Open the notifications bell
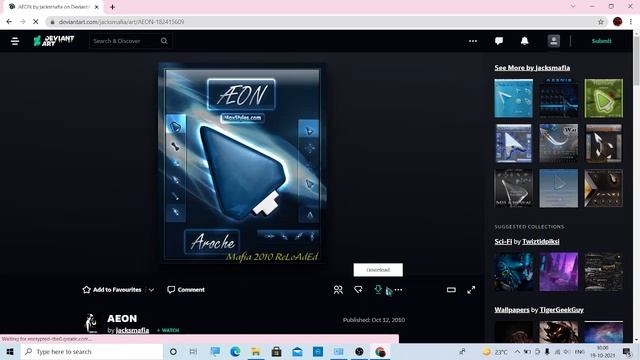The image size is (640, 360). click(524, 41)
